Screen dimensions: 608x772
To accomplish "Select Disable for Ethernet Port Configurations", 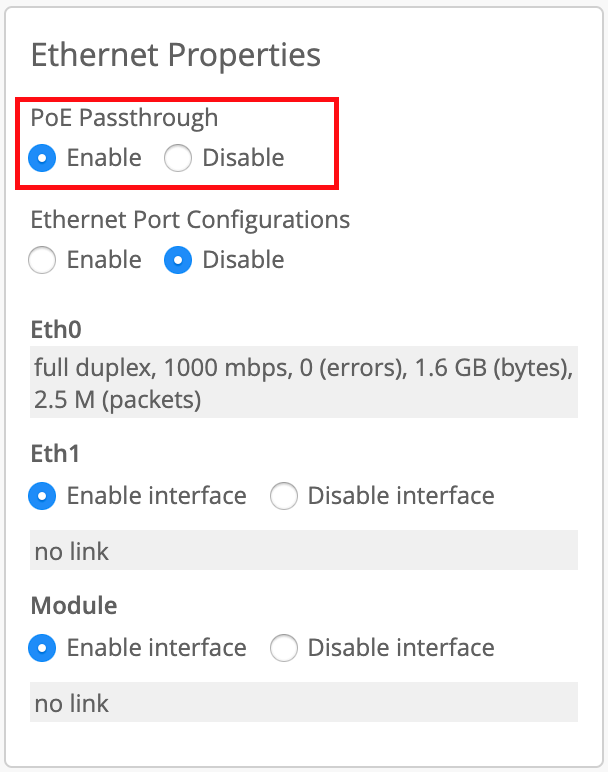I will (x=178, y=260).
